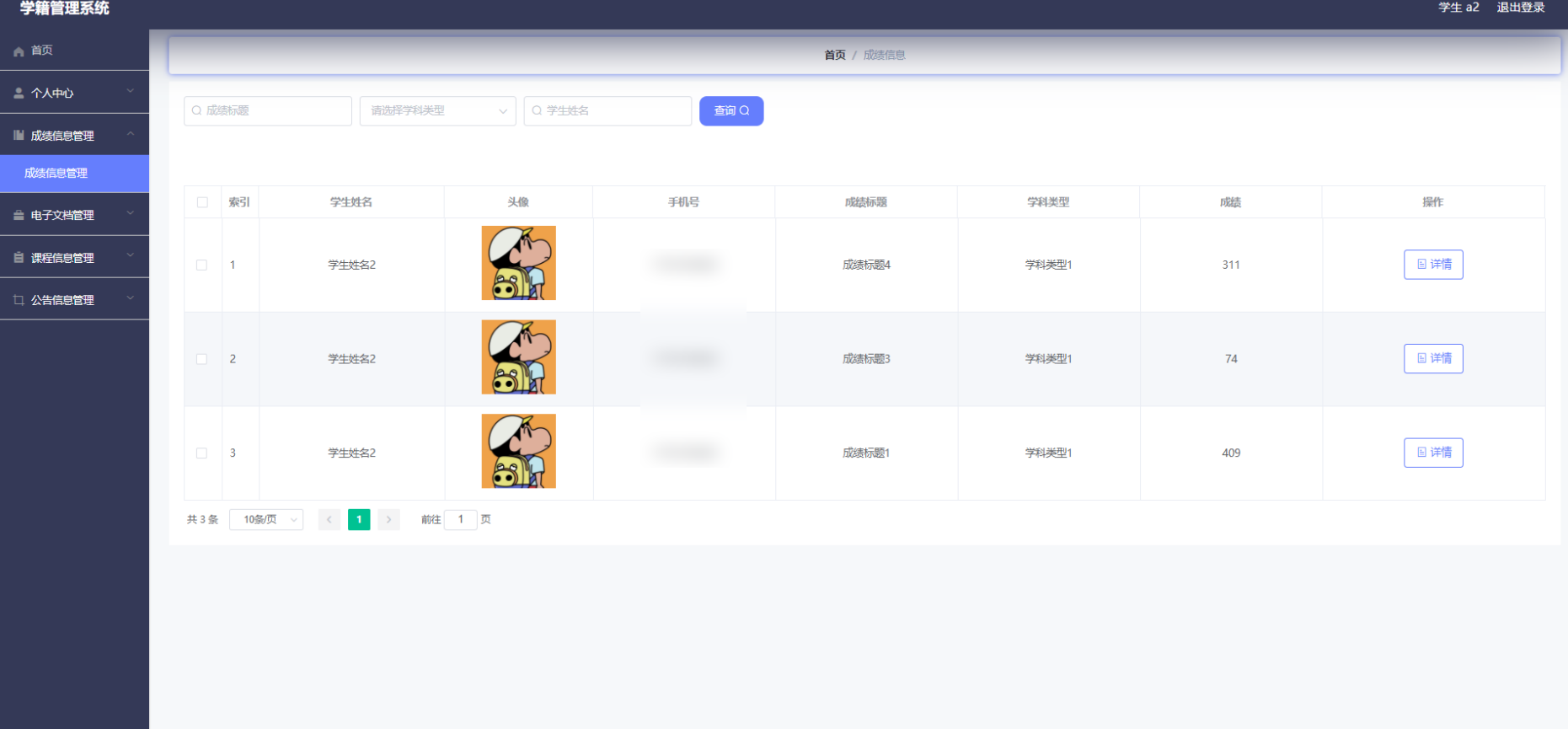Select the 成绩信息管理 submenu item
This screenshot has height=729, width=1568.
click(x=74, y=174)
